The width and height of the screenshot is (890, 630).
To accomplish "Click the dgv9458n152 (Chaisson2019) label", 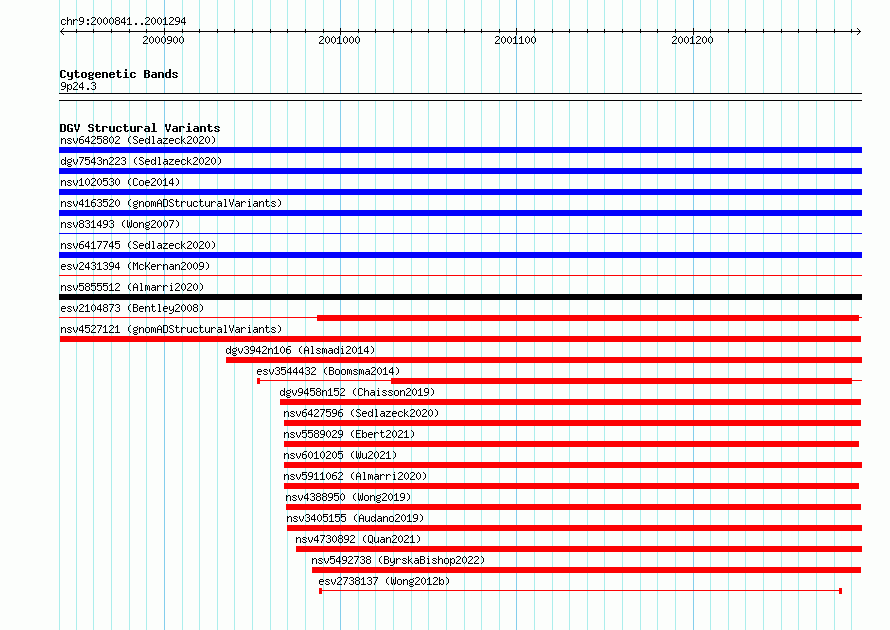I will click(357, 392).
